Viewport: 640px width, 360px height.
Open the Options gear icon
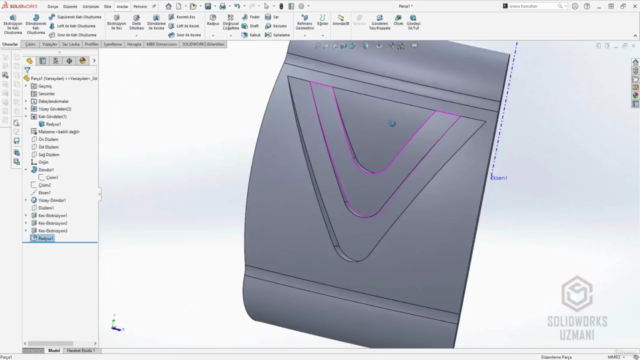(301, 7)
